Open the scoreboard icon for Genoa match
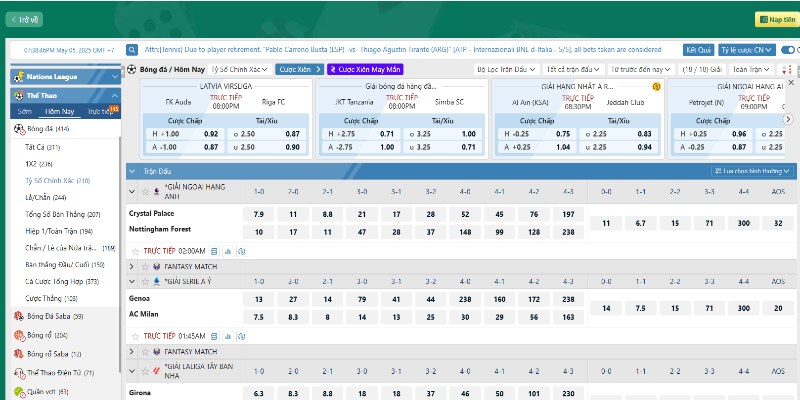The image size is (800, 400). [216, 335]
